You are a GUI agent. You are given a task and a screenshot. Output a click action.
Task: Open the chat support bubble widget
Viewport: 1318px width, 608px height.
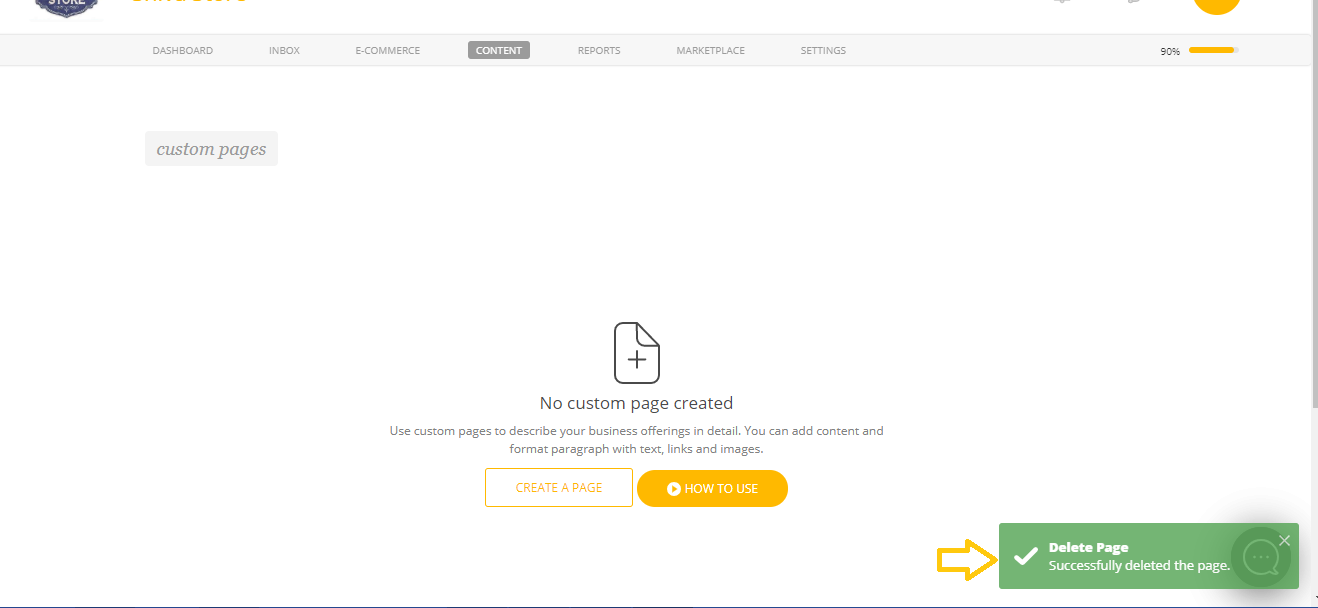coord(1262,556)
